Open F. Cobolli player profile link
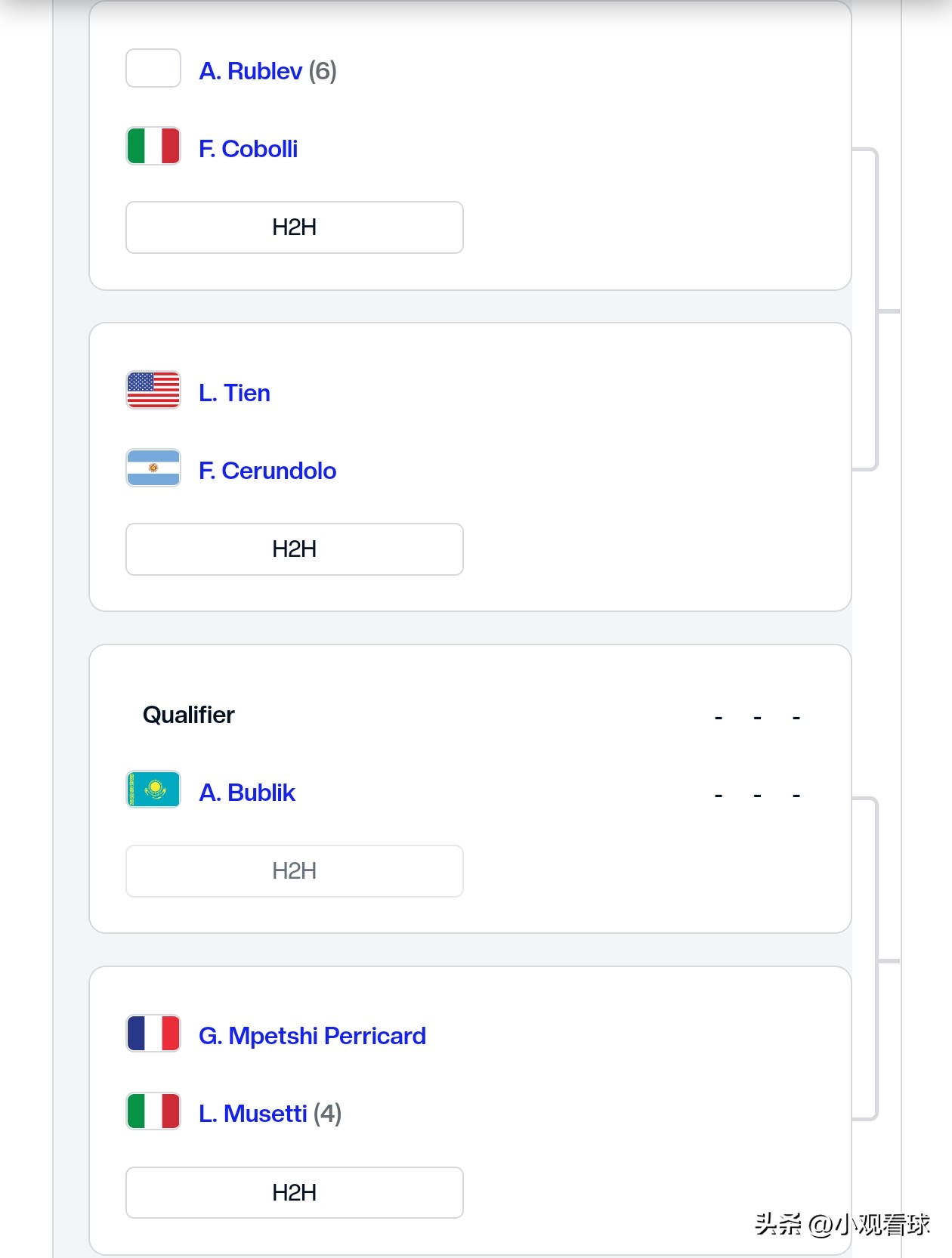 [x=248, y=149]
